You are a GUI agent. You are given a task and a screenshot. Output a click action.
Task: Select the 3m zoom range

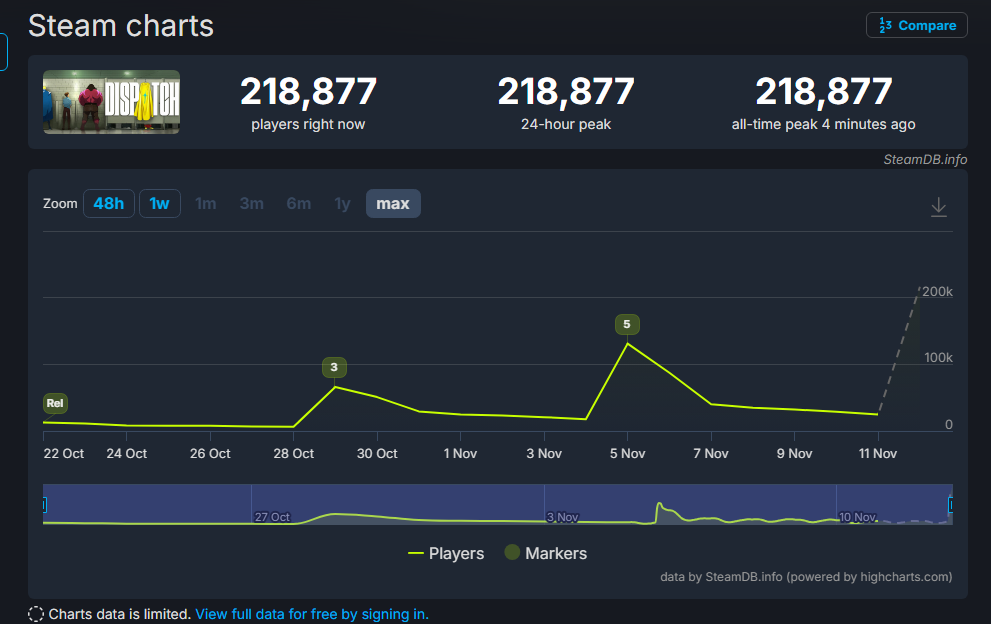pyautogui.click(x=252, y=204)
